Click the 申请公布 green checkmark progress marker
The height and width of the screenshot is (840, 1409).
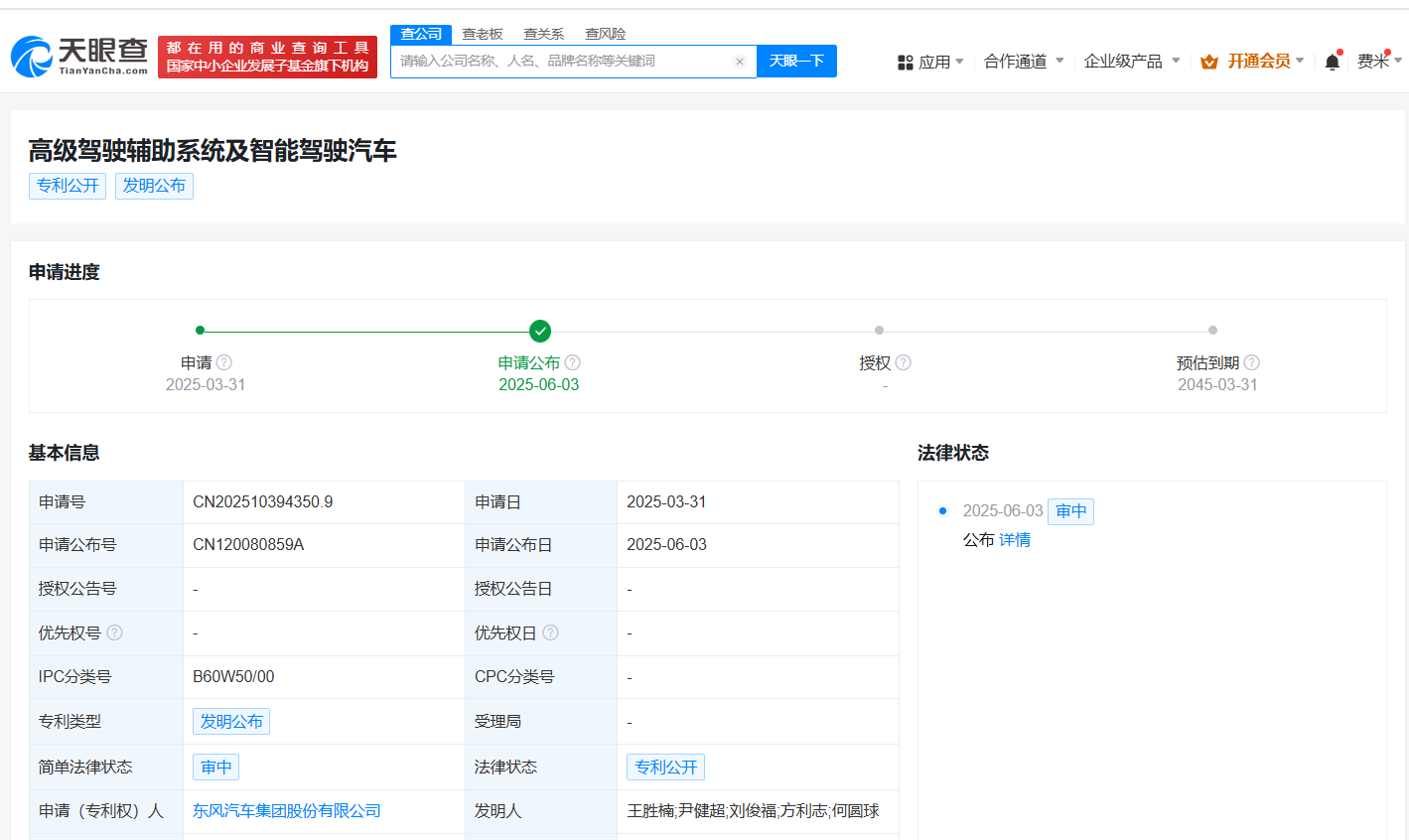click(539, 331)
